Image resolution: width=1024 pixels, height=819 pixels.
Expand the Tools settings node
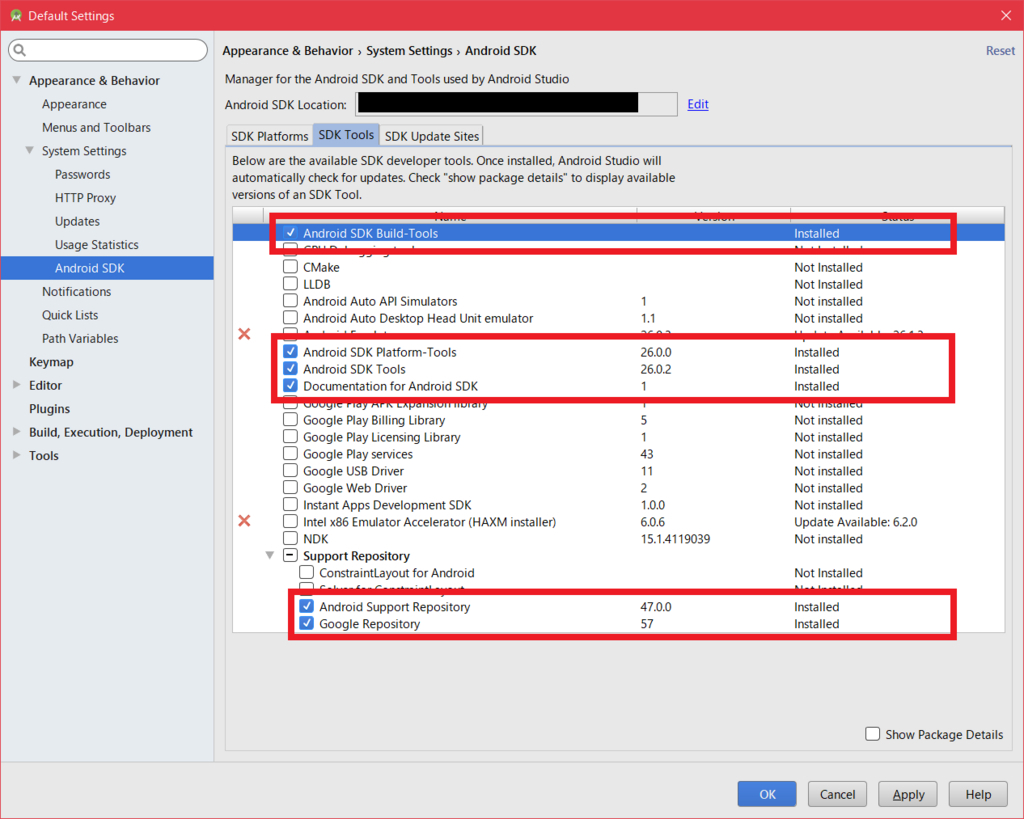point(16,455)
